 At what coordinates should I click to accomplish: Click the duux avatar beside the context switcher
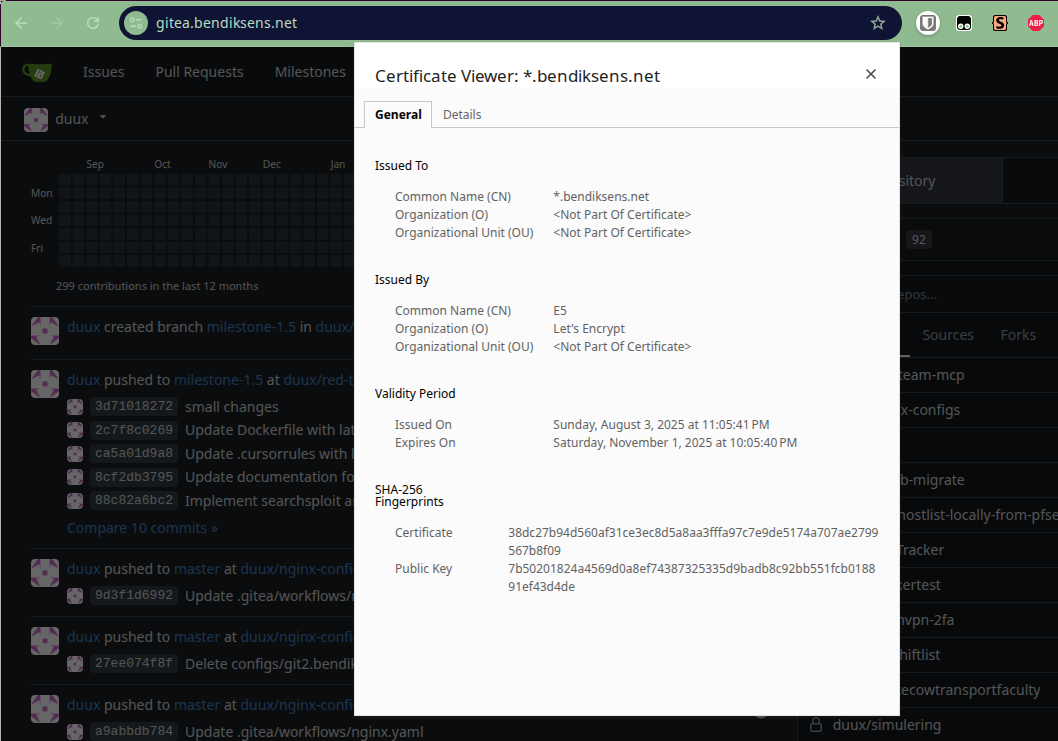pos(36,119)
